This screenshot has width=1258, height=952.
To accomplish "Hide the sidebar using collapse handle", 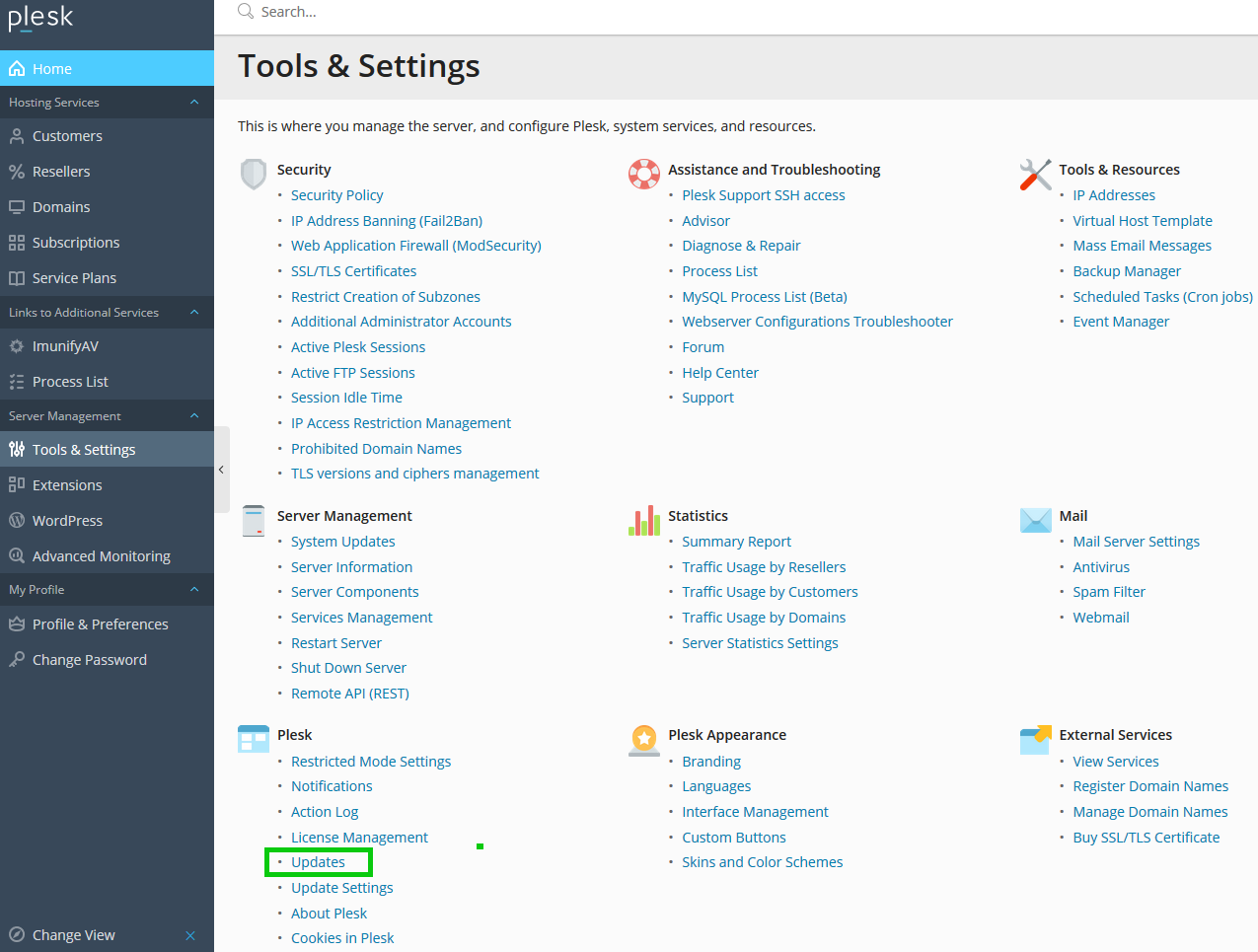I will [x=222, y=470].
